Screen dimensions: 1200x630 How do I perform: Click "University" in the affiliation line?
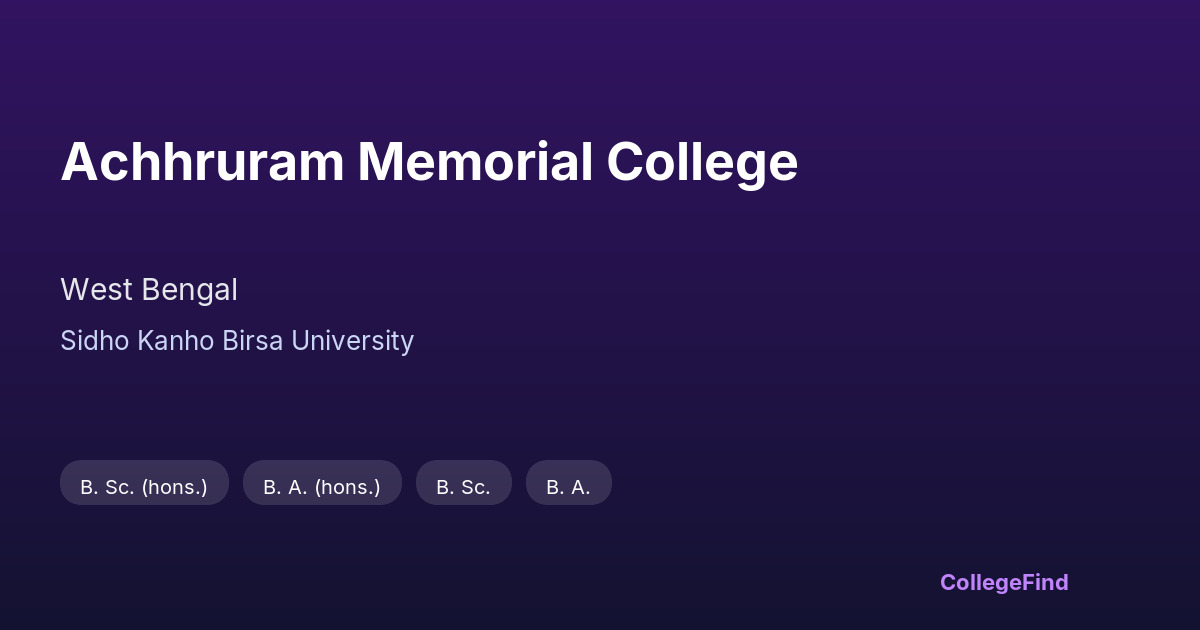352,341
